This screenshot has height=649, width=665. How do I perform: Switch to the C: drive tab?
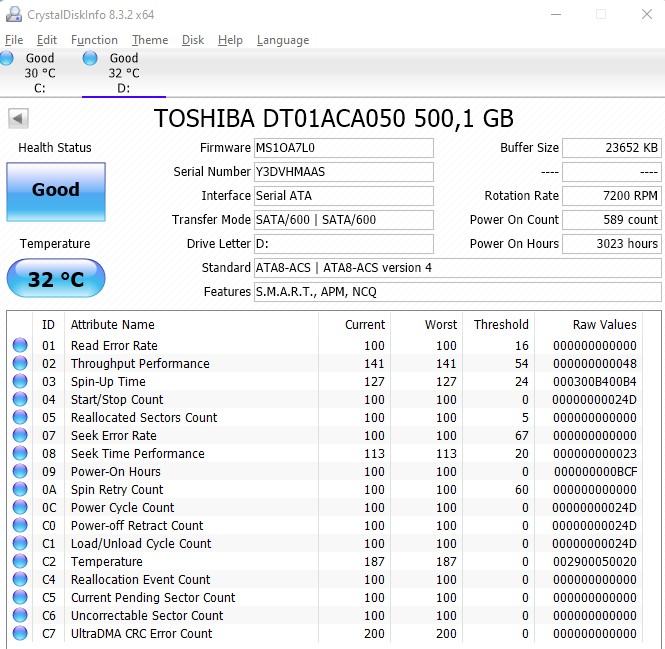[40, 73]
